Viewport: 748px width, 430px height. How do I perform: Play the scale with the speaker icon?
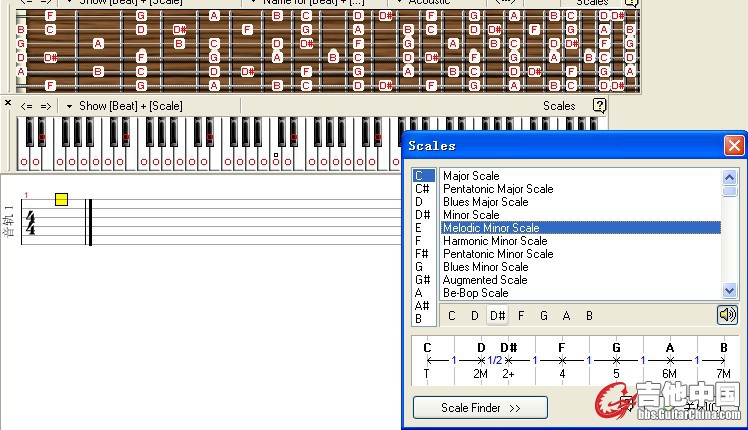point(727,315)
